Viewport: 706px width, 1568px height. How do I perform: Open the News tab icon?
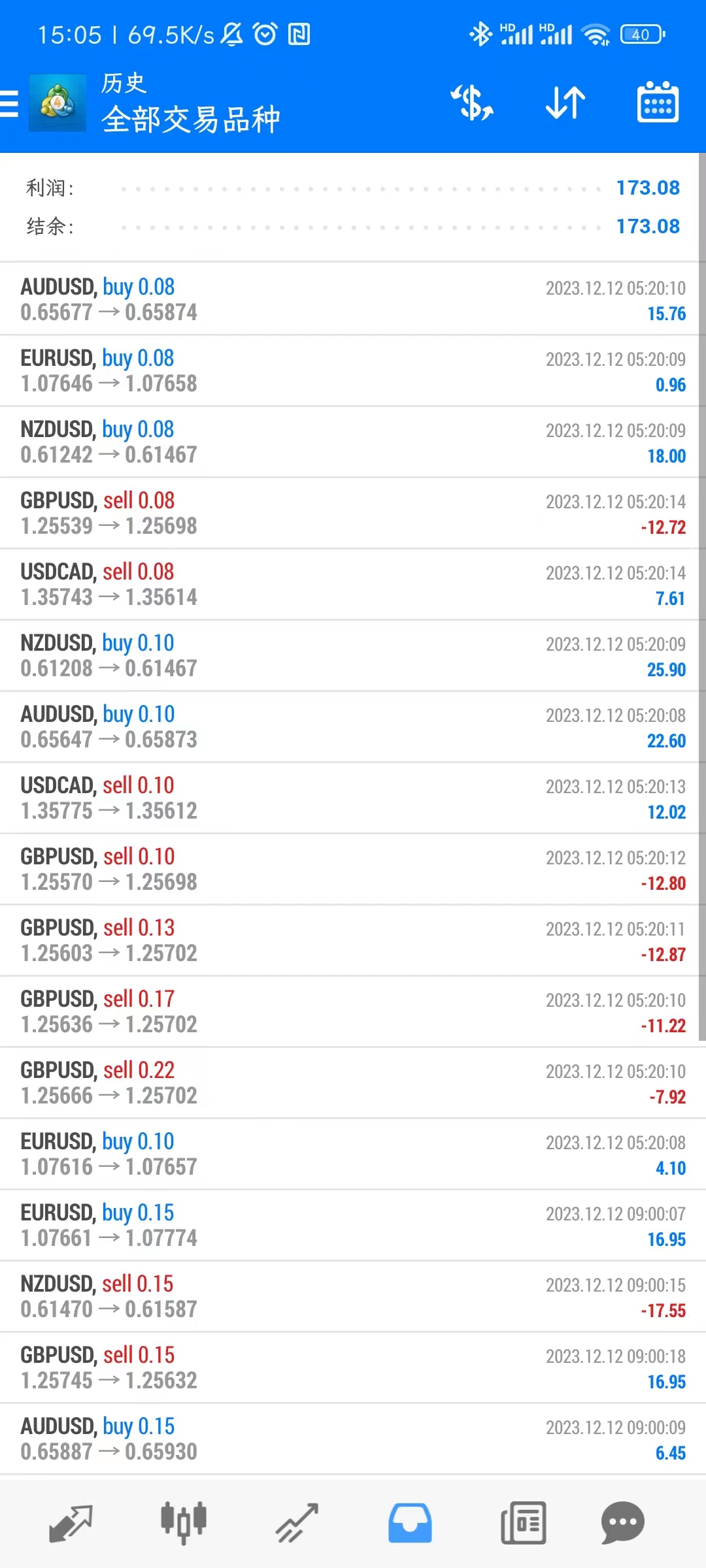[x=523, y=1523]
